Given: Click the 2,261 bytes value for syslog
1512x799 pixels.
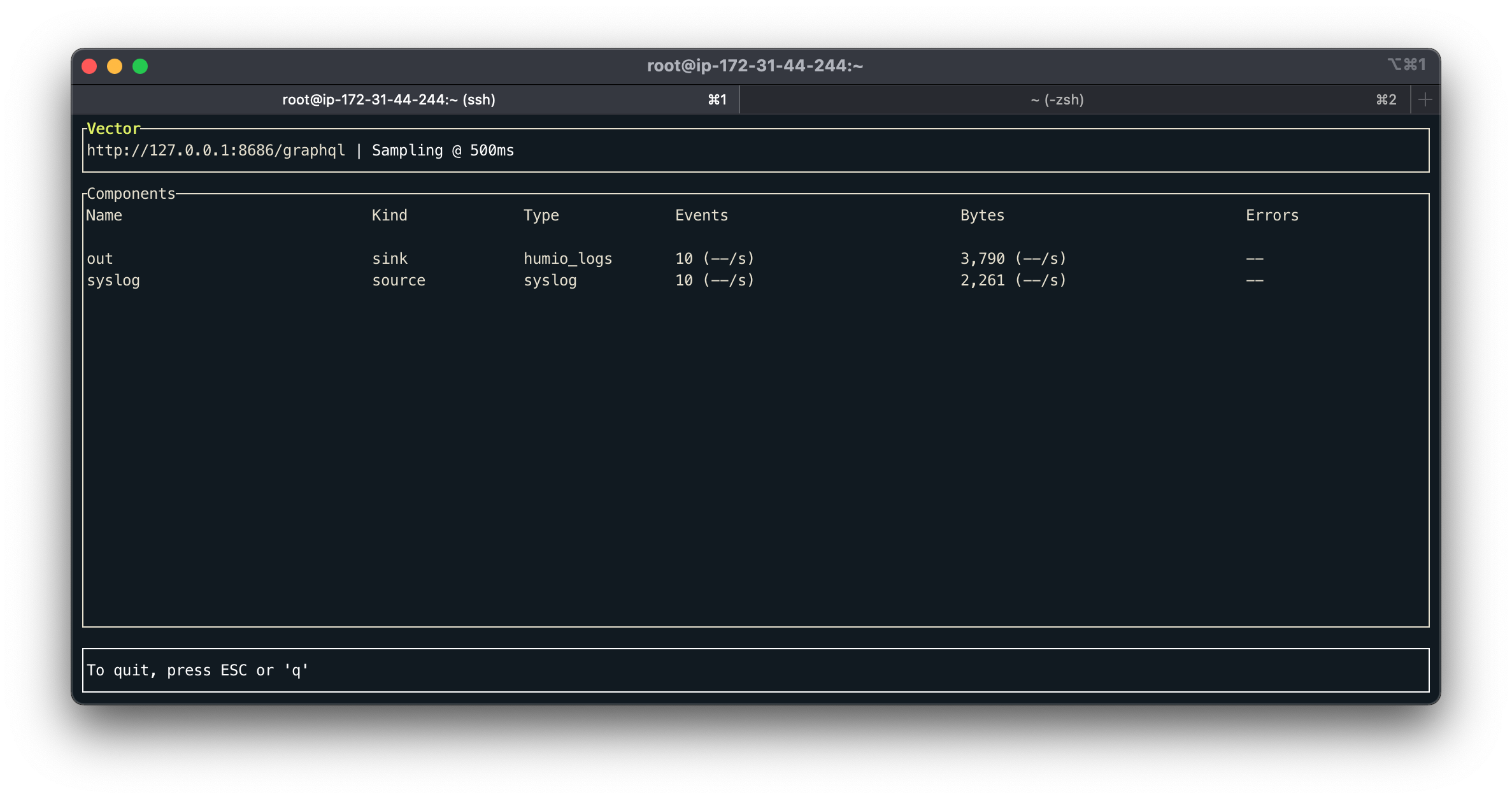Looking at the screenshot, I should coord(983,280).
